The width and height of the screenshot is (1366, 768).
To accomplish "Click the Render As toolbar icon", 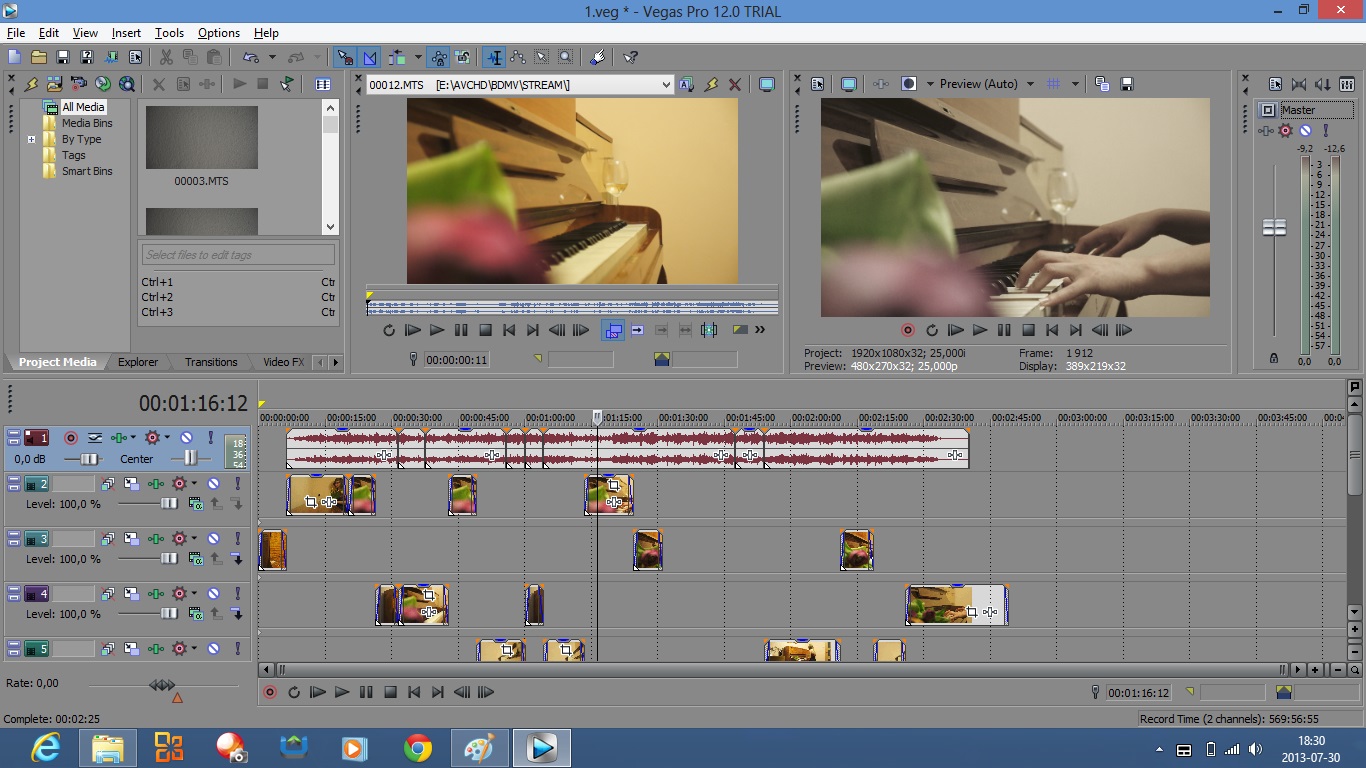I will (111, 57).
